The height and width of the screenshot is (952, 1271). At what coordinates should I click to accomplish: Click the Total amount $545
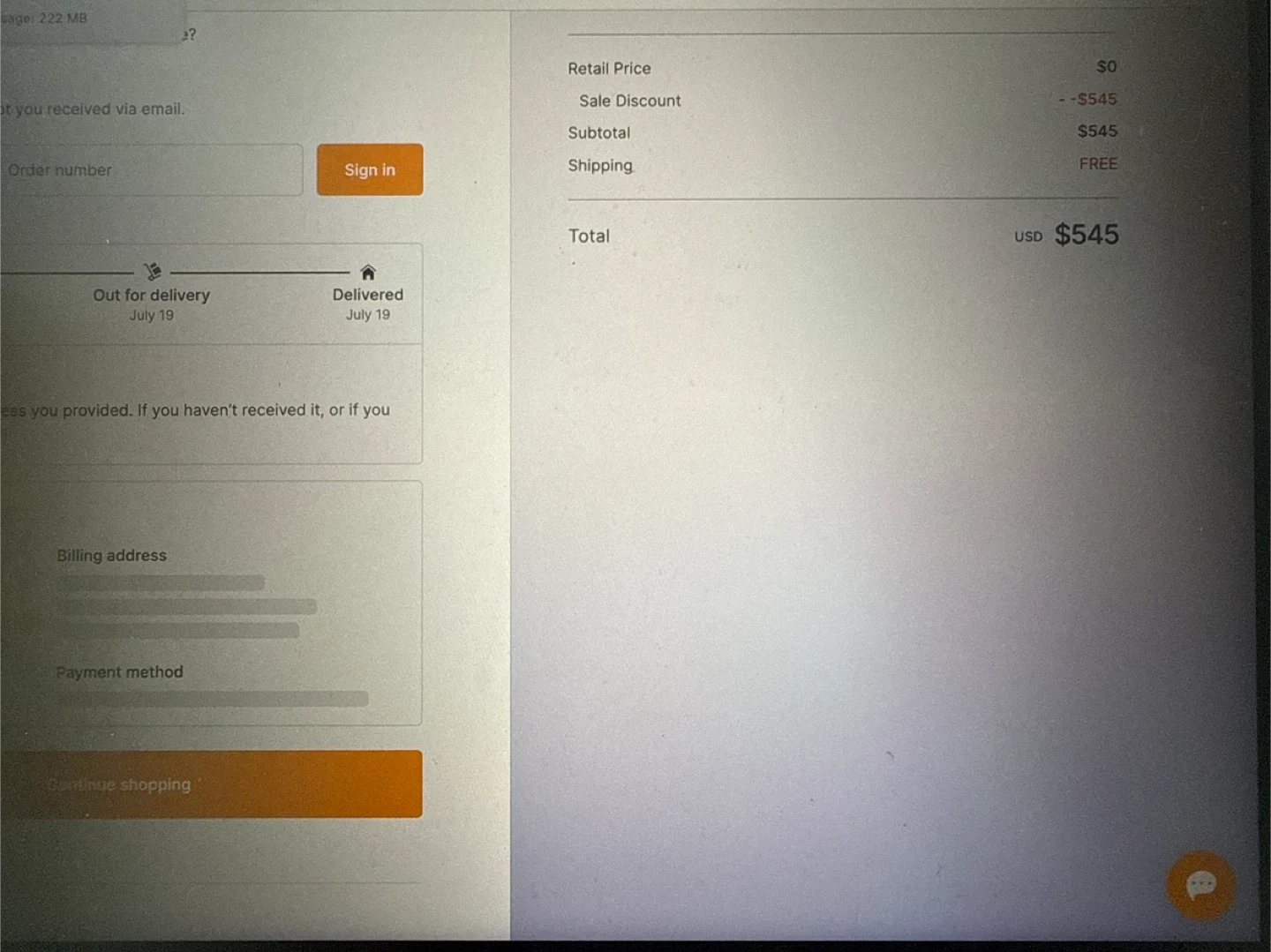click(x=1087, y=235)
